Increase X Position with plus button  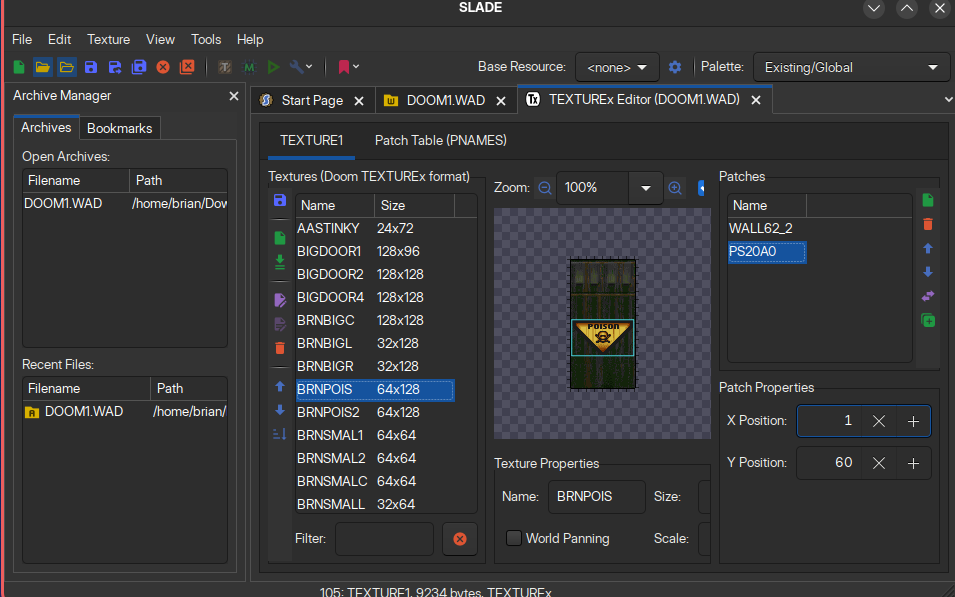pyautogui.click(x=913, y=421)
